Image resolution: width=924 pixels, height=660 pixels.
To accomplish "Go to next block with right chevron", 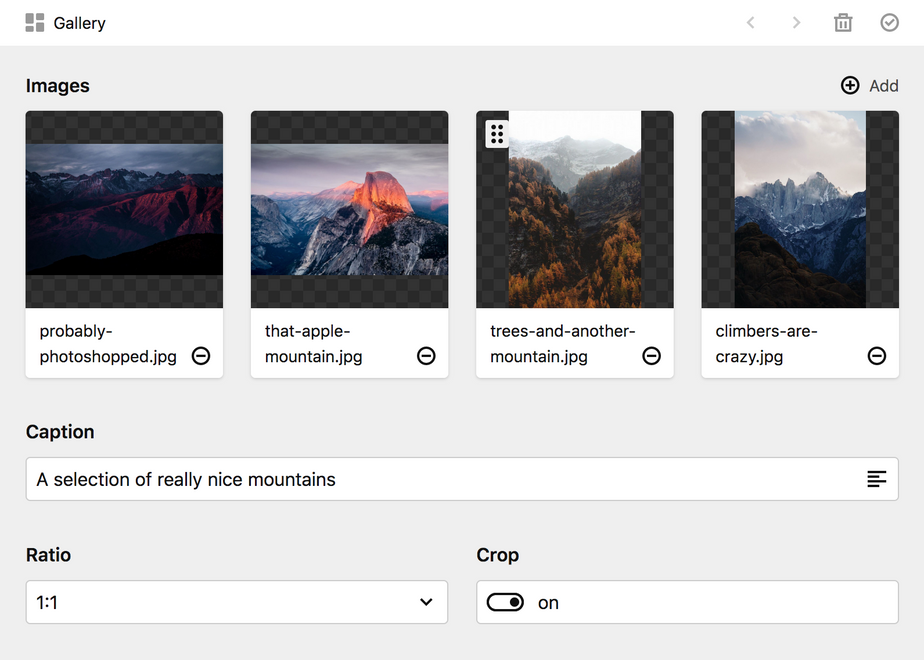I will 796,23.
